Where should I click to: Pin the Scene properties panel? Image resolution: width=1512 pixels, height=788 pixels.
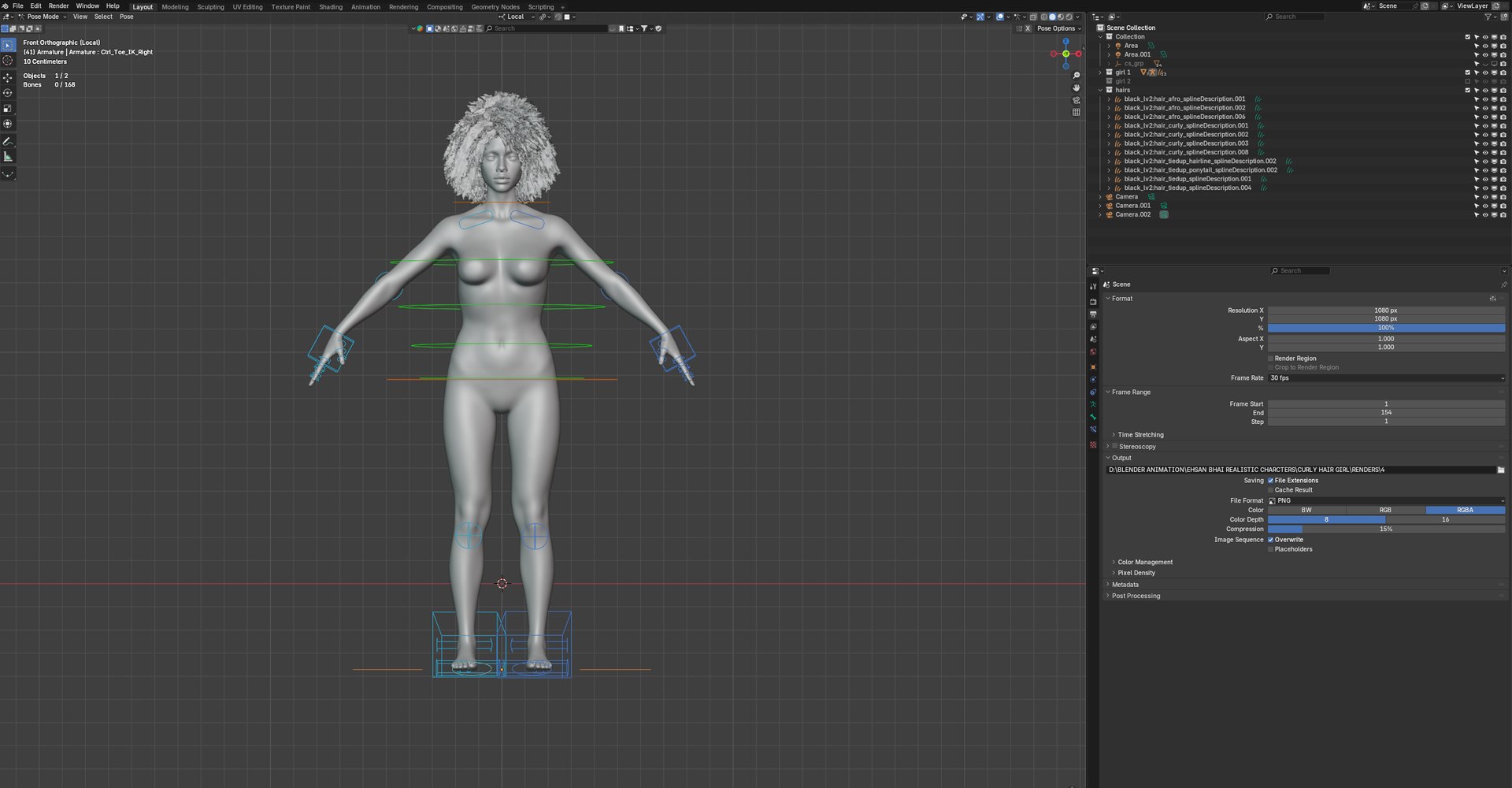click(1503, 284)
